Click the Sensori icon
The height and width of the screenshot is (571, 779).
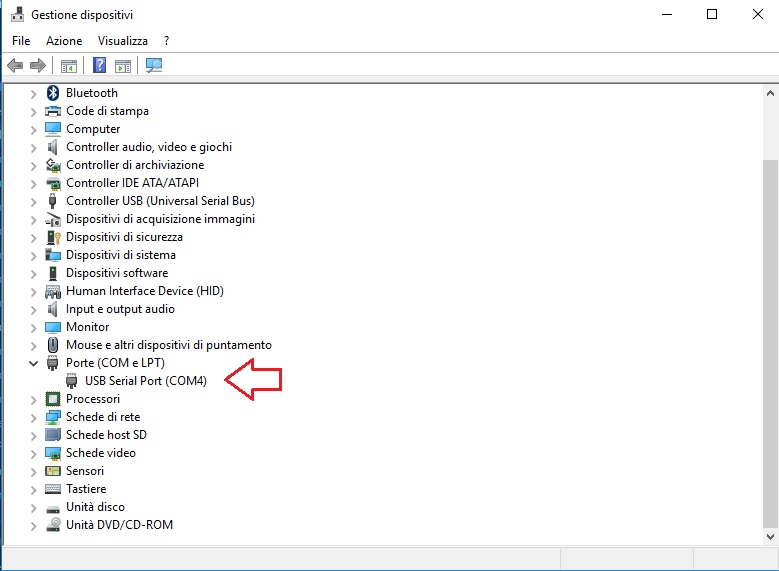pos(53,471)
